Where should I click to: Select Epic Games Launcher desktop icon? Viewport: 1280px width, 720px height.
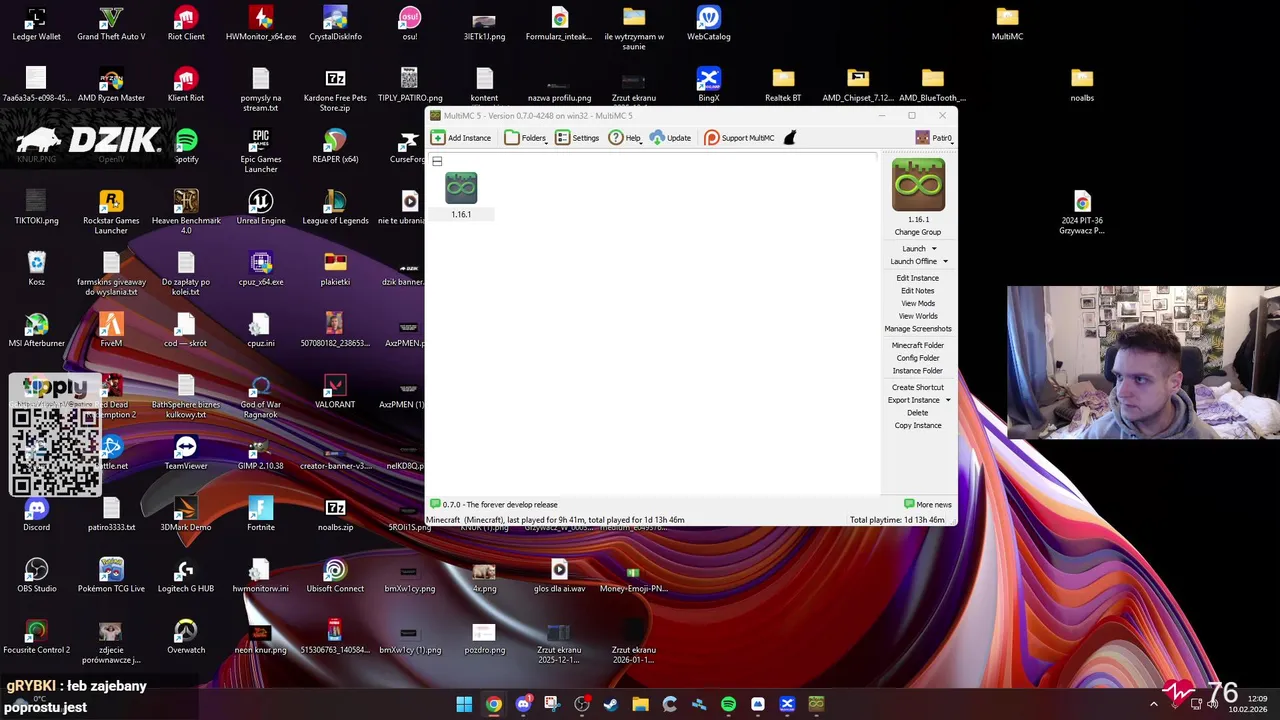(x=261, y=150)
